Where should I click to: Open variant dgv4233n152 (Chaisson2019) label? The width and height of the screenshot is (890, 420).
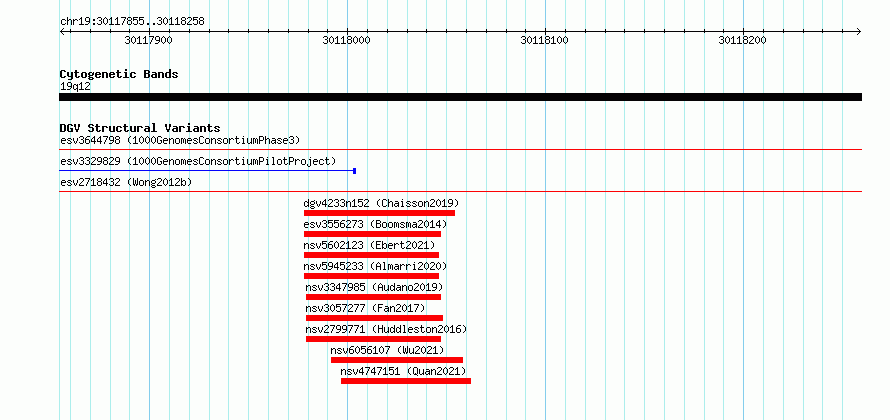click(x=381, y=203)
